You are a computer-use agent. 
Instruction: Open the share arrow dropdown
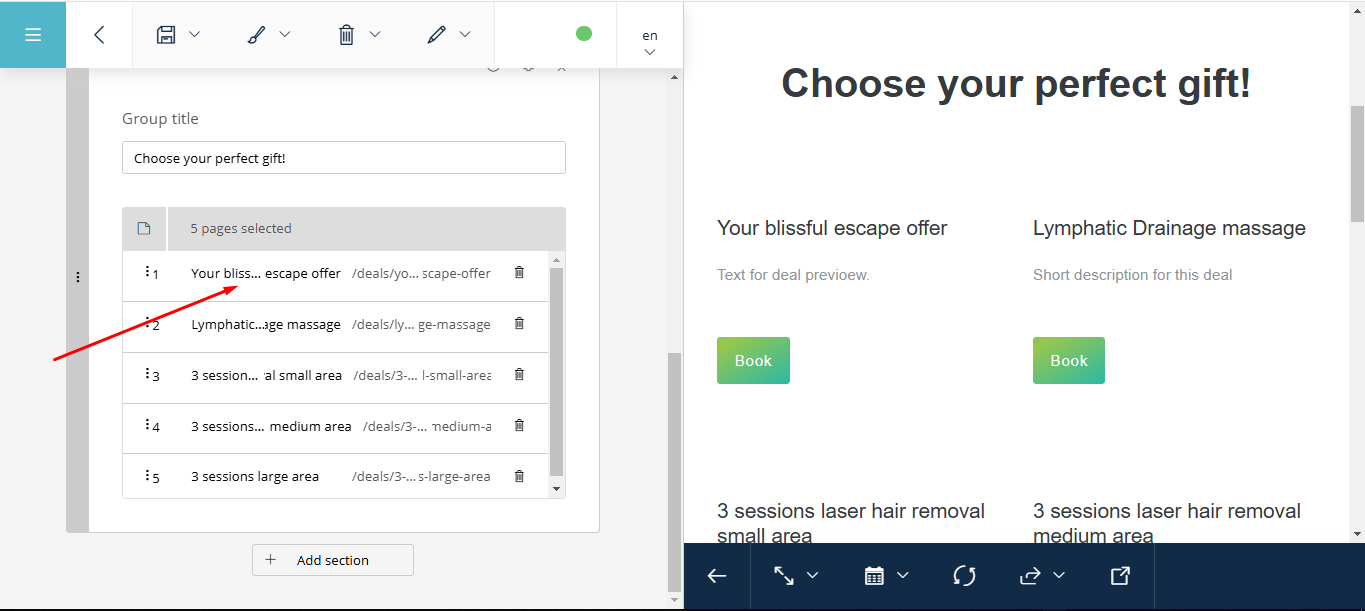1041,576
